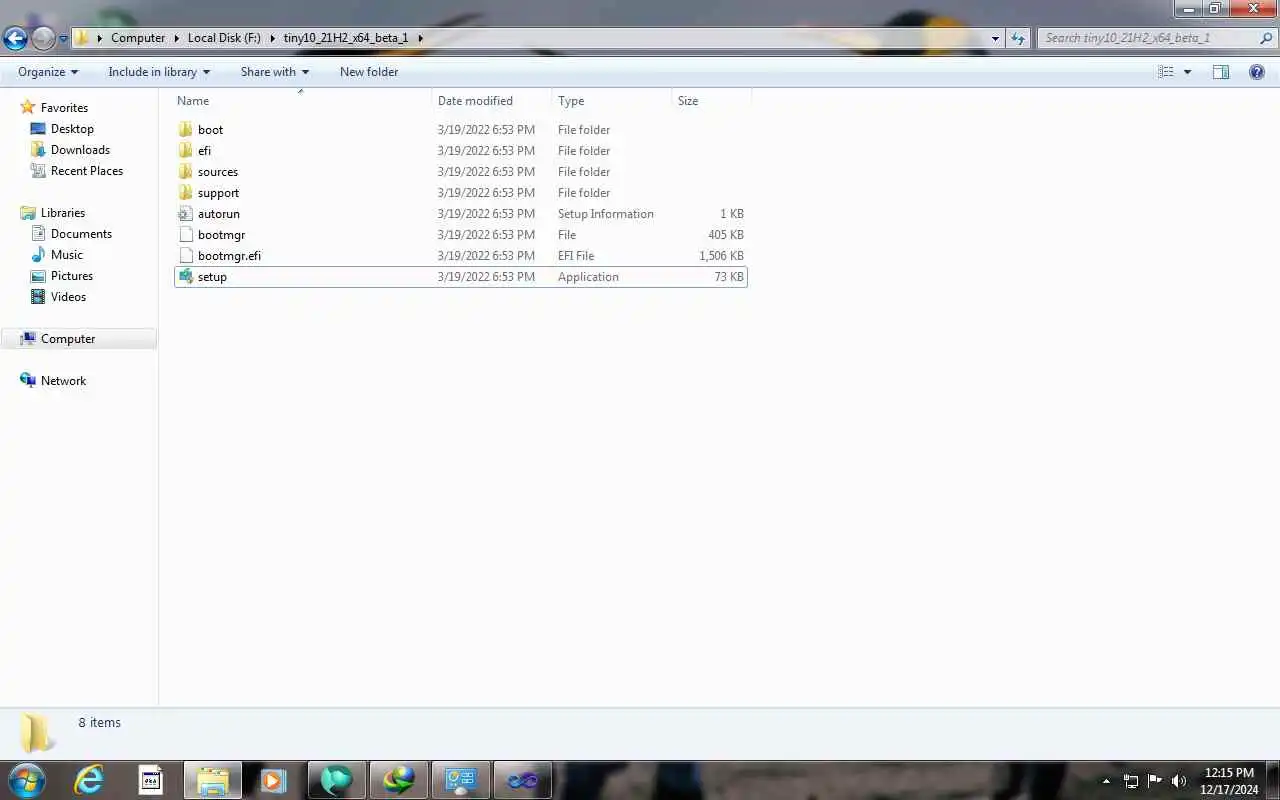Open the Music library

click(x=67, y=255)
